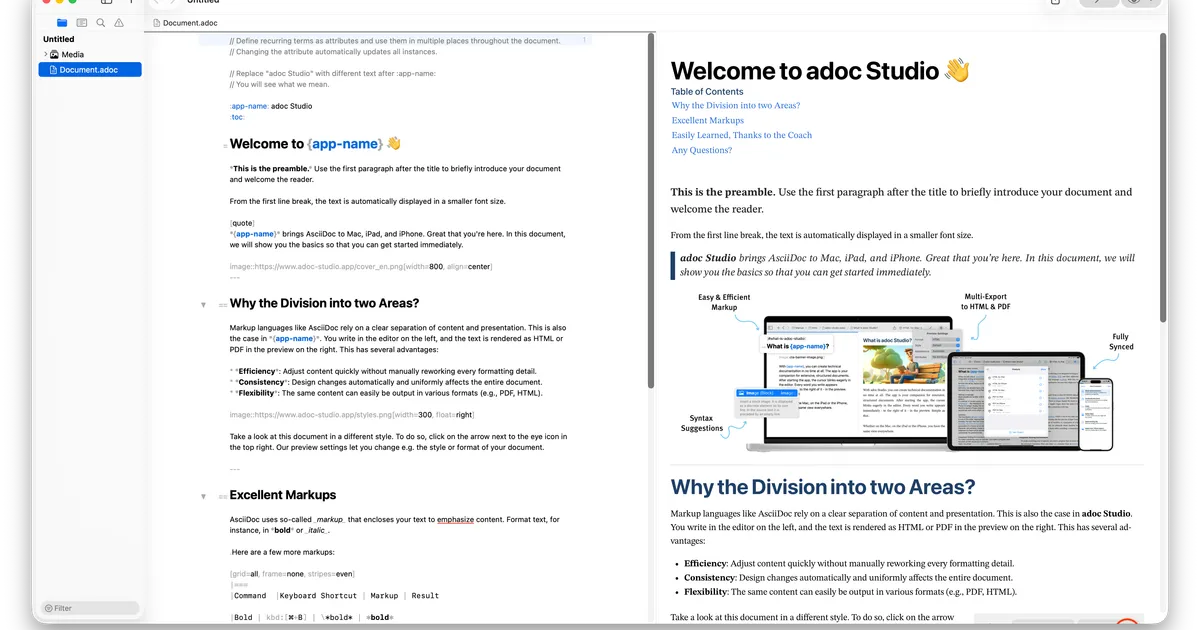
Task: Click the 'Here are a few more markups:' line
Action: tap(283, 552)
